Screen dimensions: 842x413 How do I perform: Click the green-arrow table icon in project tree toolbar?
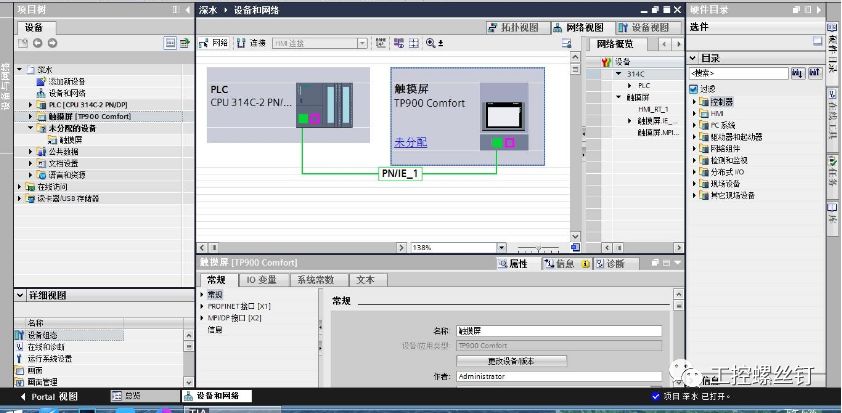(x=185, y=44)
